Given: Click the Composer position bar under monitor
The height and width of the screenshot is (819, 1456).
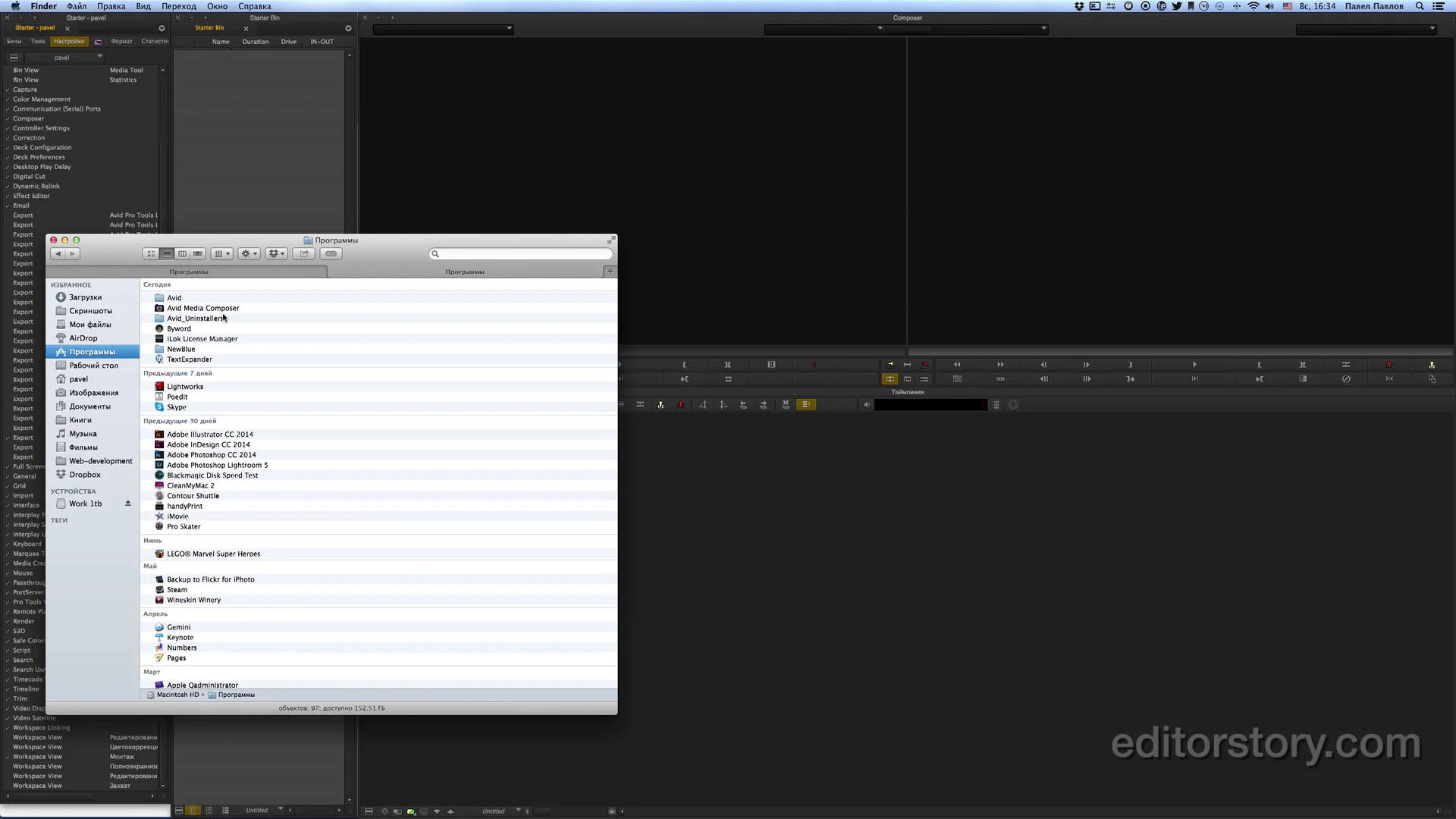Looking at the screenshot, I should point(1179,352).
